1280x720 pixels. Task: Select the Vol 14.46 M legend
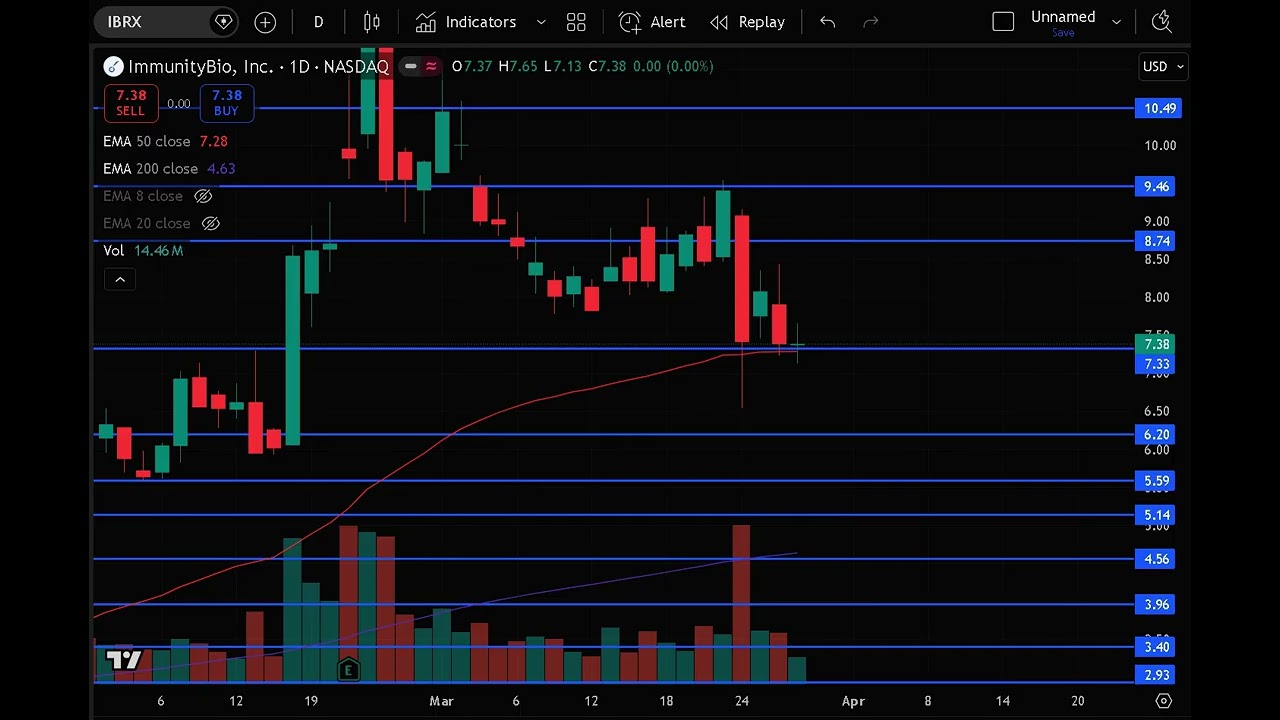click(x=143, y=251)
